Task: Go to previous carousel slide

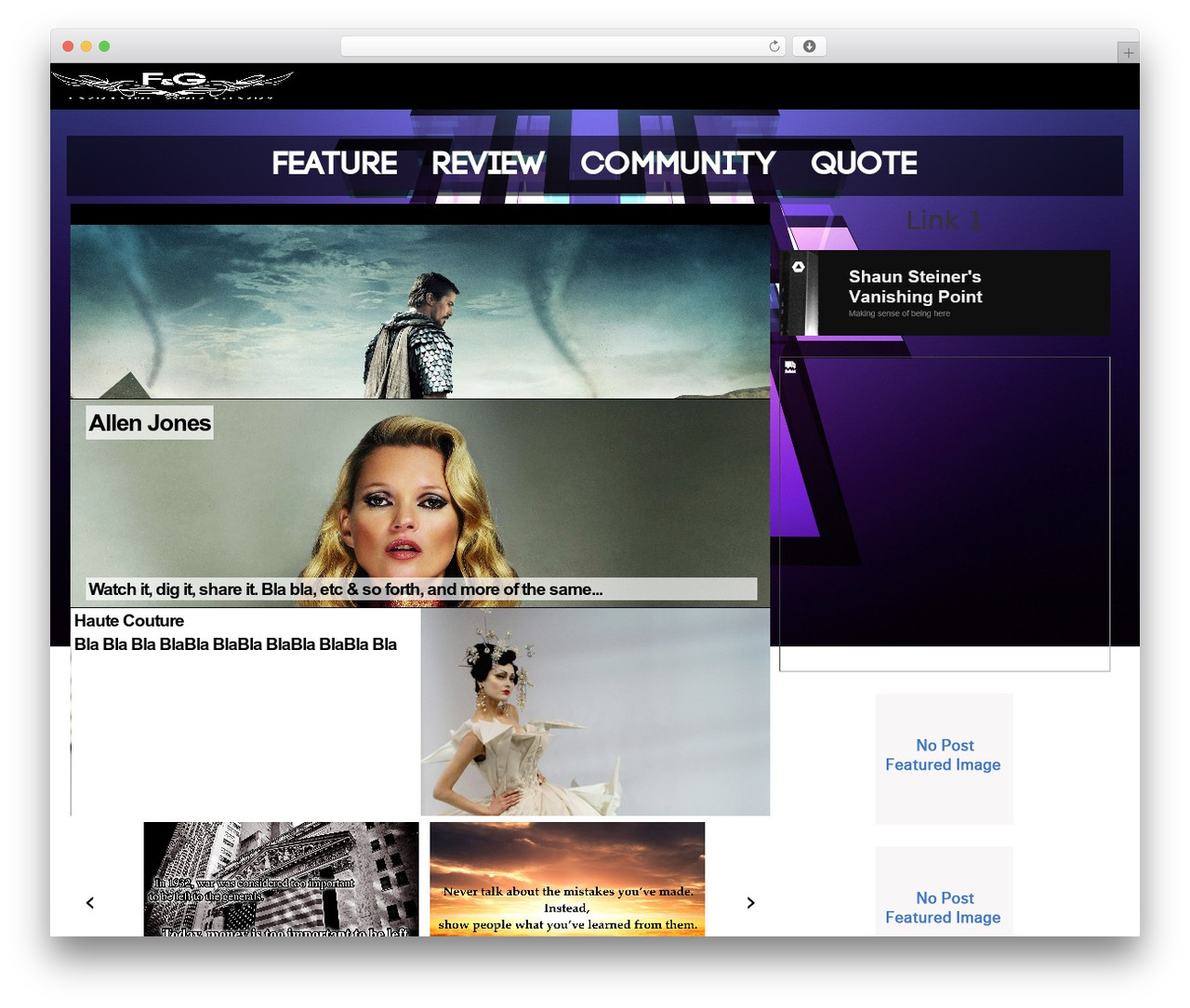Action: click(90, 903)
